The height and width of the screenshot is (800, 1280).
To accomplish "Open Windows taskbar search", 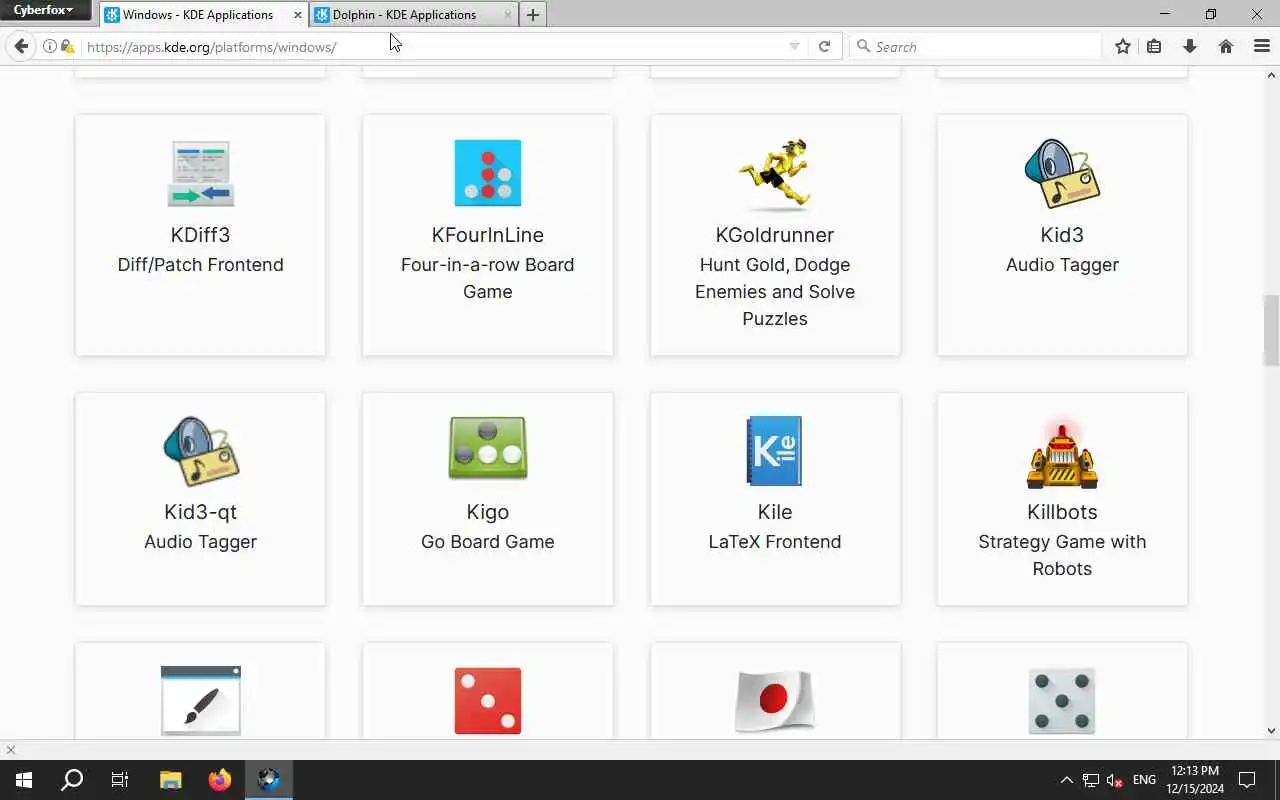I will tap(72, 780).
